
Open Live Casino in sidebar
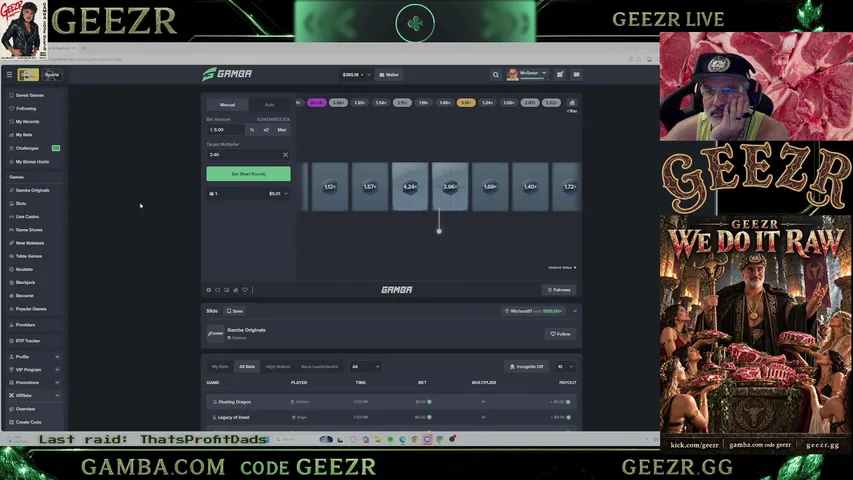click(x=27, y=217)
